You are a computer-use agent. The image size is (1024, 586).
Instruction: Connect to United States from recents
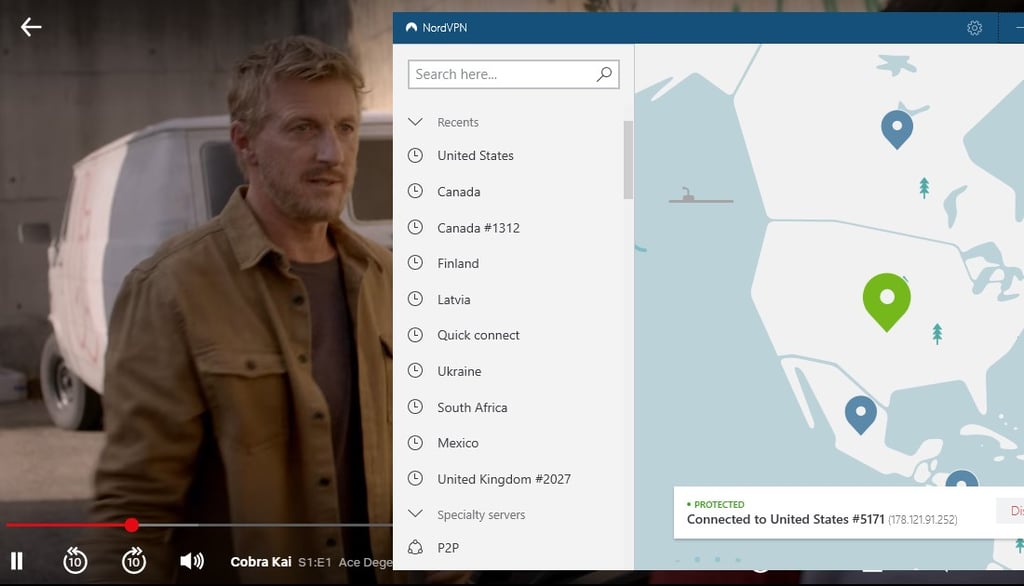click(475, 155)
